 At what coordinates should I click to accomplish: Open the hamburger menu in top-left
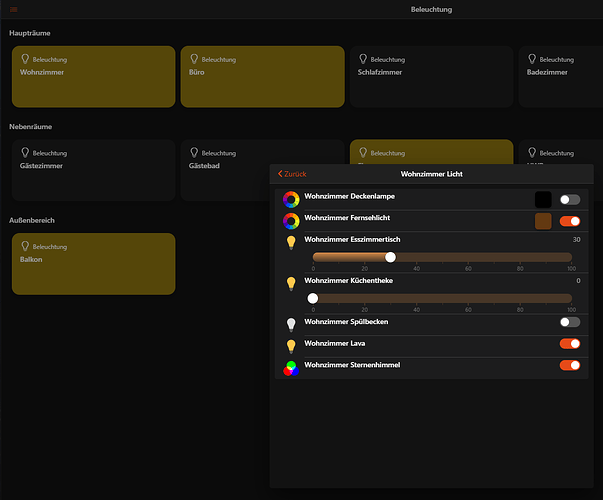[x=13, y=9]
